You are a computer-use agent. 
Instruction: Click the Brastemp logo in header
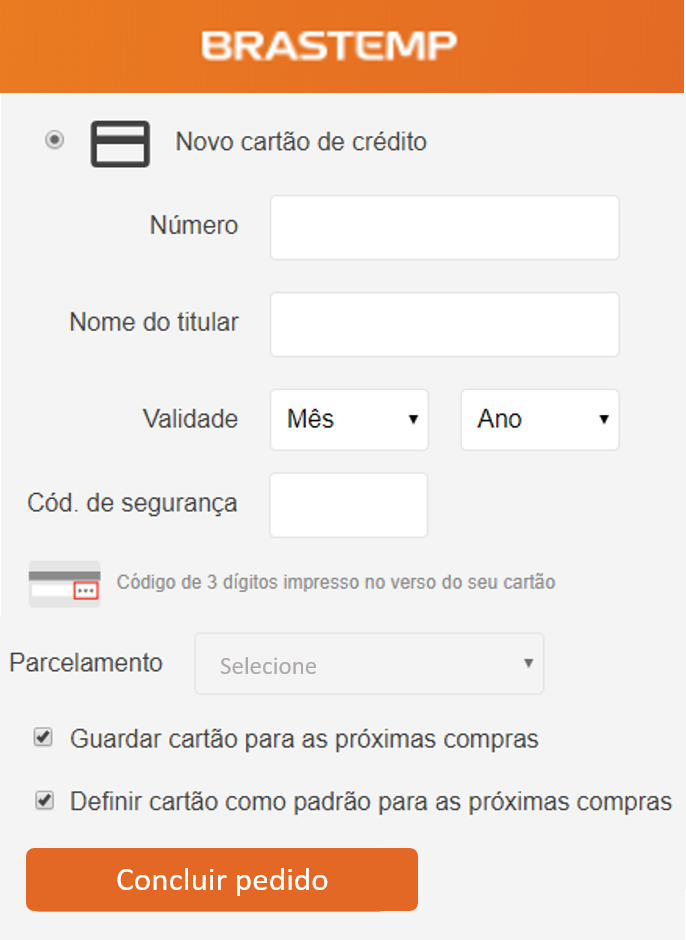[x=329, y=46]
